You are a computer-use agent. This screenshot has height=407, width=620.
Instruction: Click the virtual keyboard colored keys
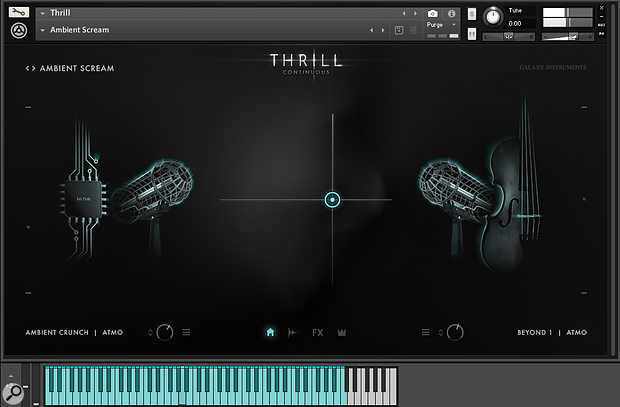(x=196, y=386)
